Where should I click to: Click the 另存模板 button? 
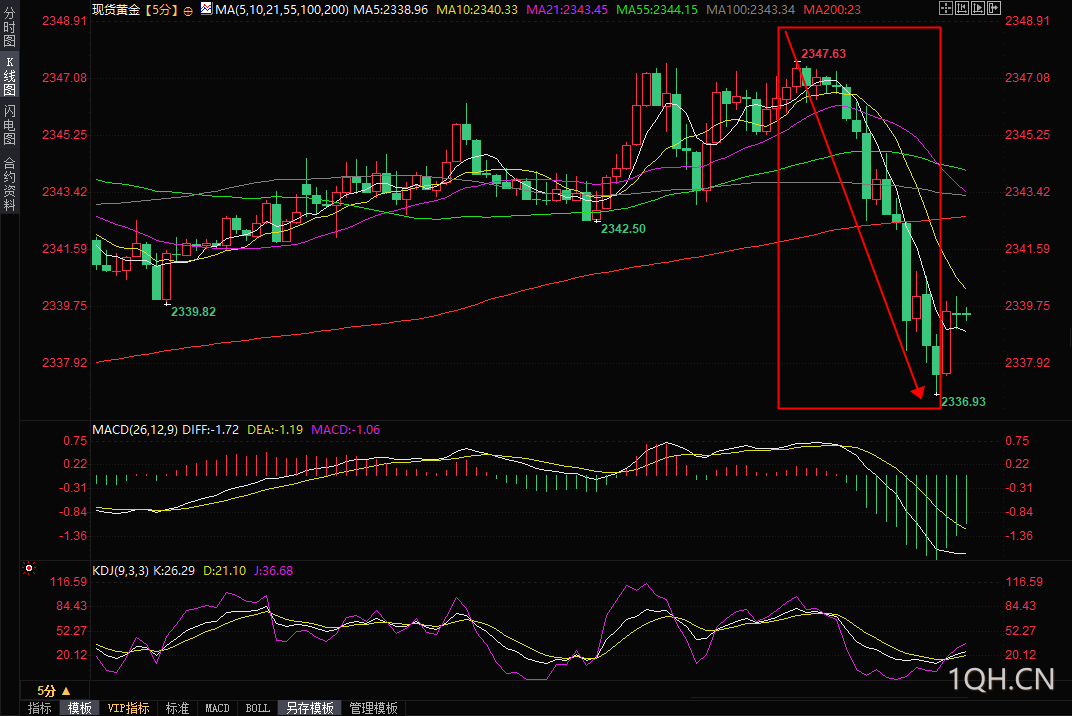[310, 708]
